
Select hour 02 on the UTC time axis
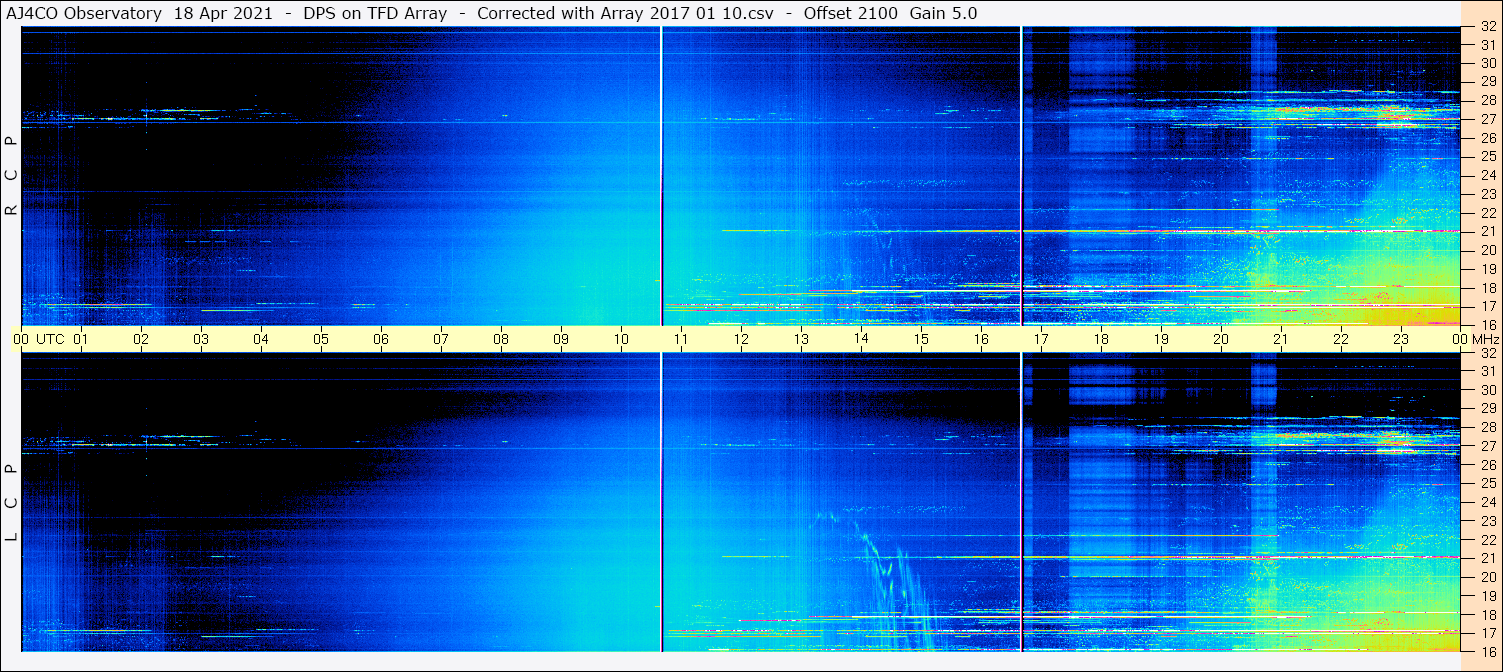(141, 339)
